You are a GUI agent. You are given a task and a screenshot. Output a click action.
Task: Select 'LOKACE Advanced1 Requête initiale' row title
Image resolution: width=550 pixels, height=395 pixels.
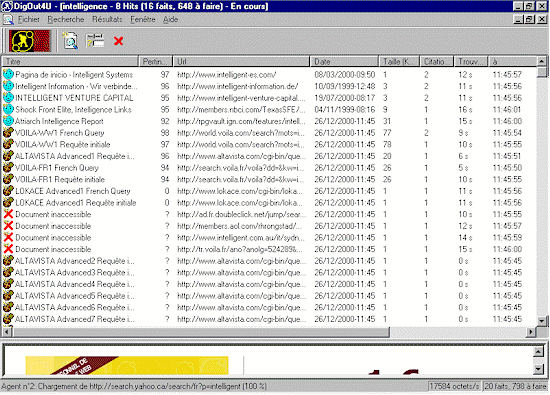coord(75,202)
